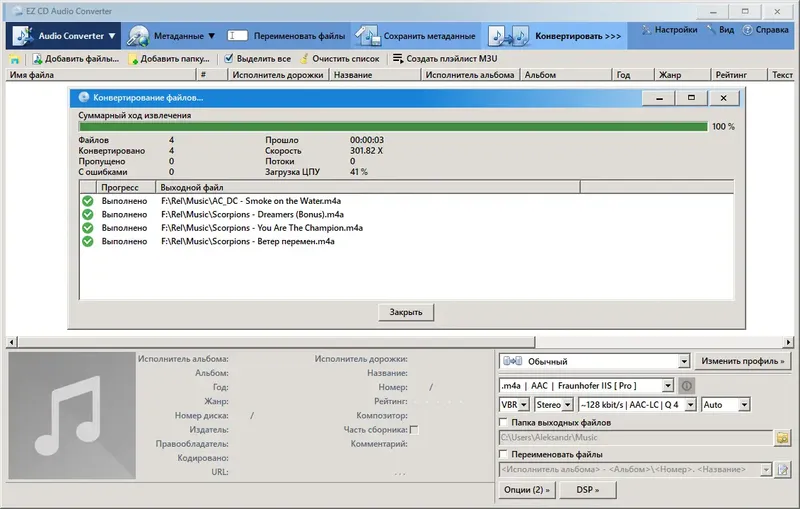Click the Audio Converter music note icon
The height and width of the screenshot is (509, 800).
click(x=22, y=36)
